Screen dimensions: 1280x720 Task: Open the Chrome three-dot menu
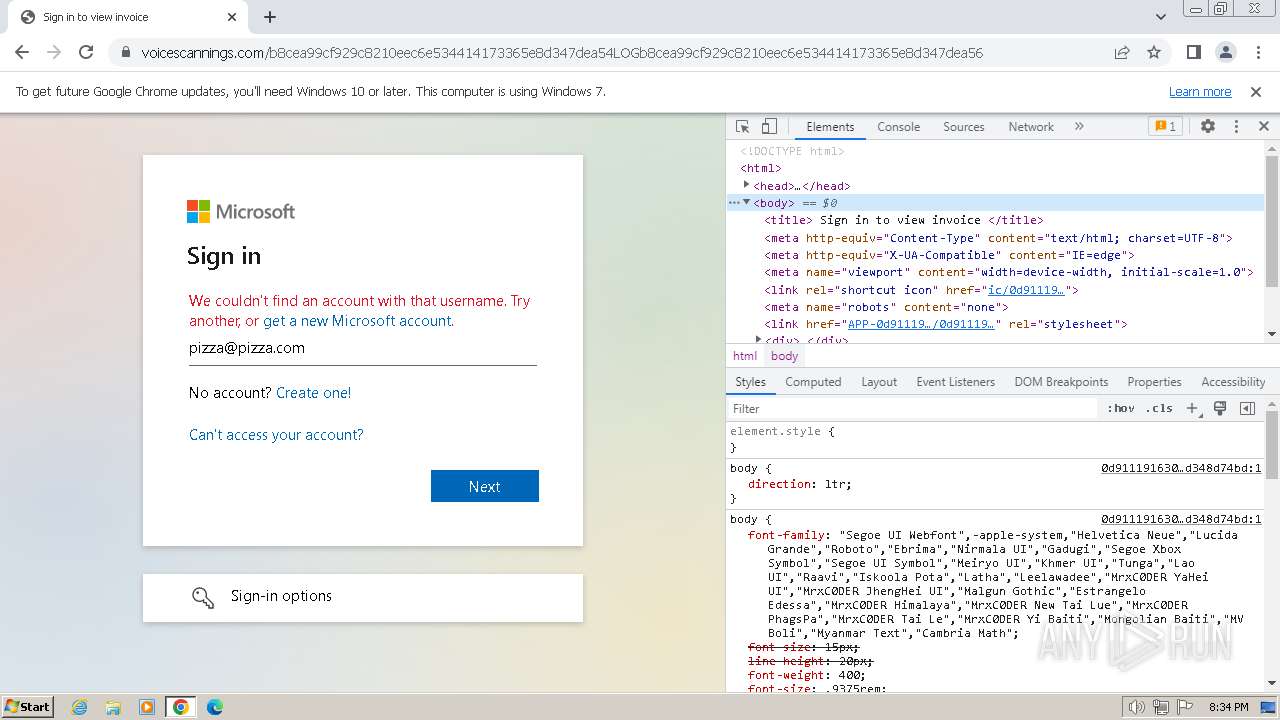(x=1257, y=53)
